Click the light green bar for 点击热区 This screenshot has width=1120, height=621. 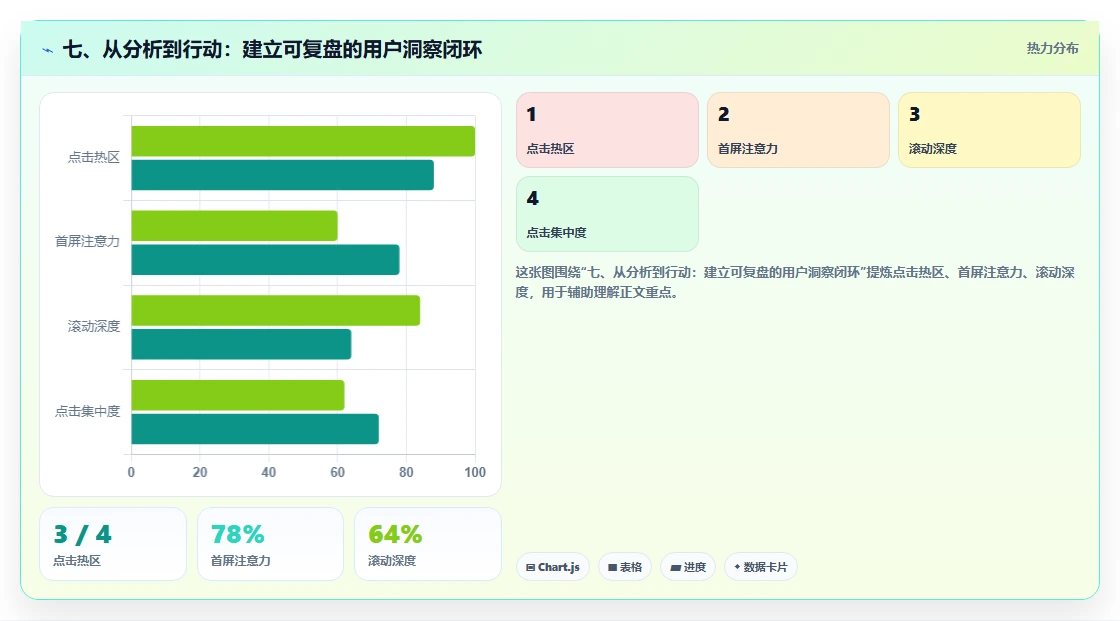point(303,141)
